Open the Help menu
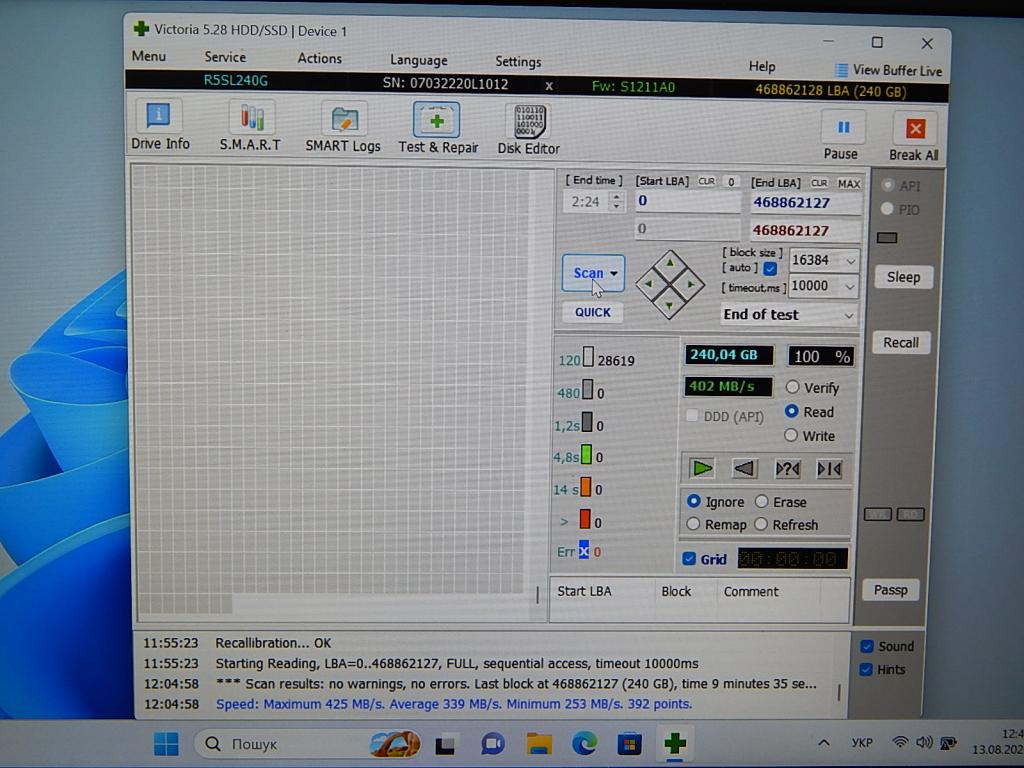The width and height of the screenshot is (1024, 768). point(761,66)
